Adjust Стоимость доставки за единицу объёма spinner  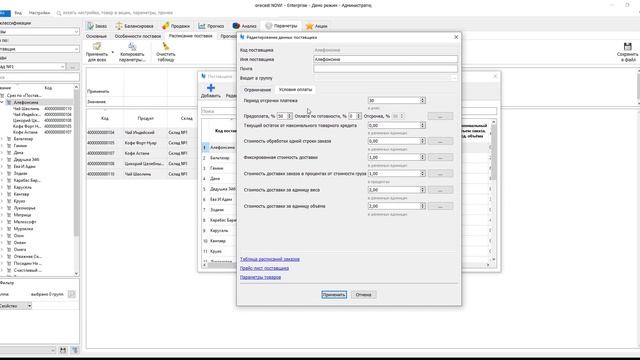click(422, 206)
